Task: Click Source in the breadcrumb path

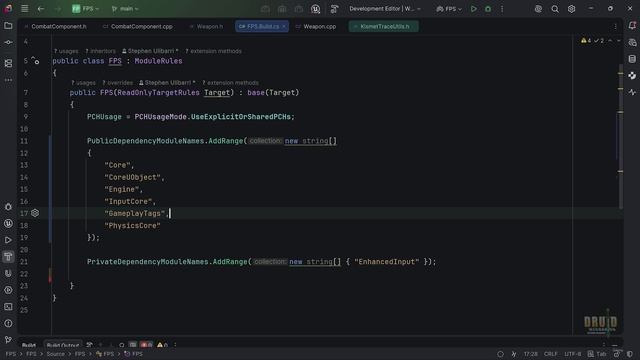Action: point(56,354)
